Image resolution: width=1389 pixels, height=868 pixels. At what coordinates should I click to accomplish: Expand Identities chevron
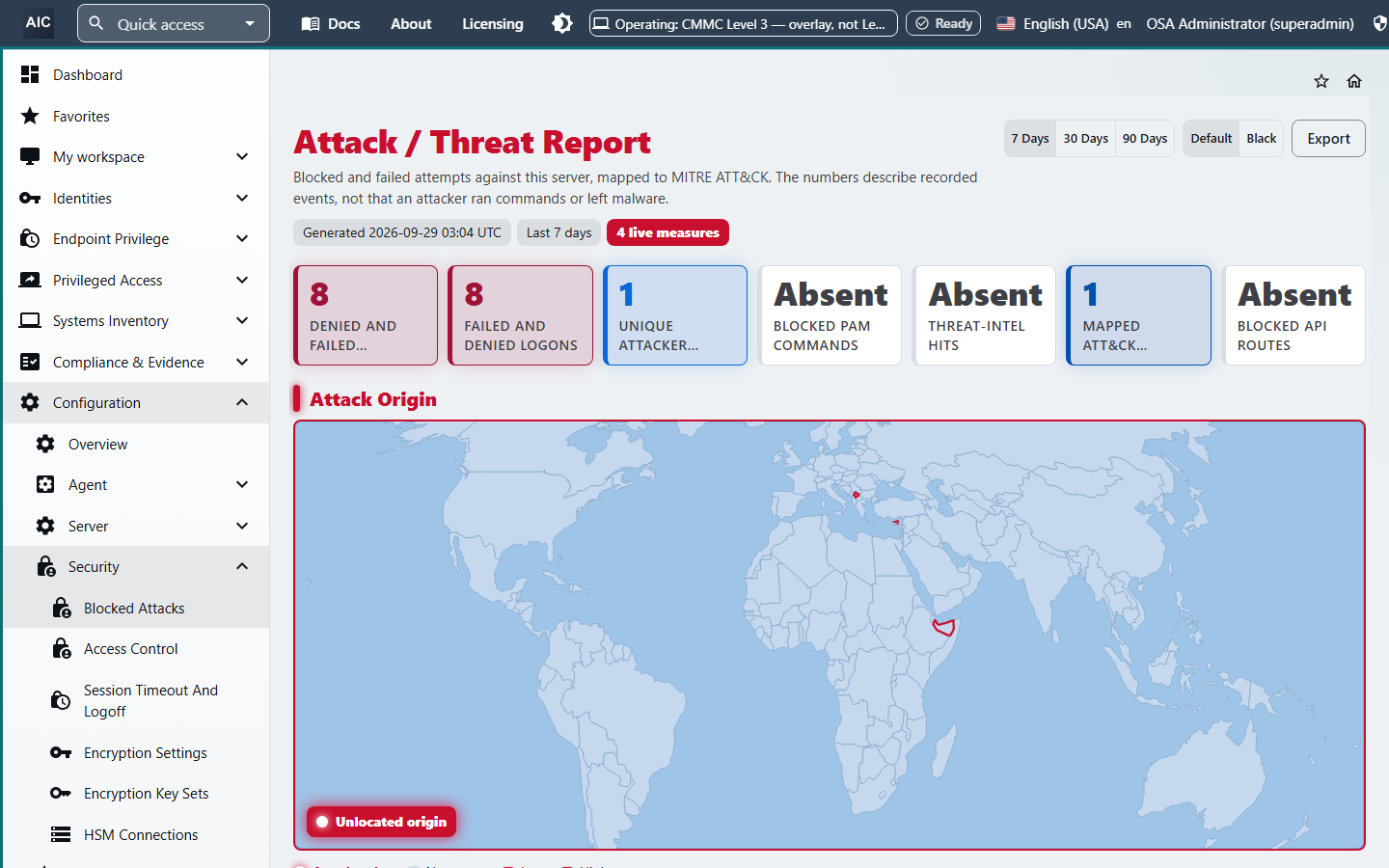[242, 198]
